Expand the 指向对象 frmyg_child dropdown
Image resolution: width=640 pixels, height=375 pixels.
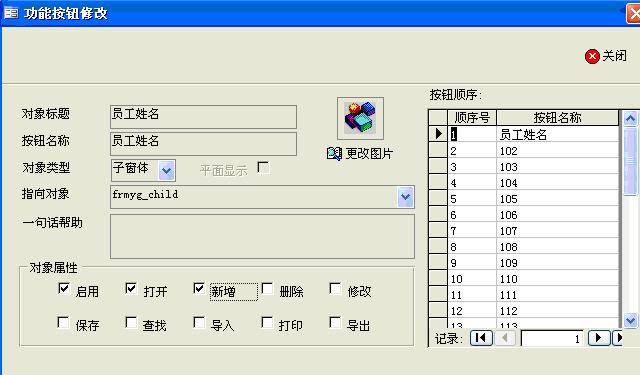tap(405, 197)
